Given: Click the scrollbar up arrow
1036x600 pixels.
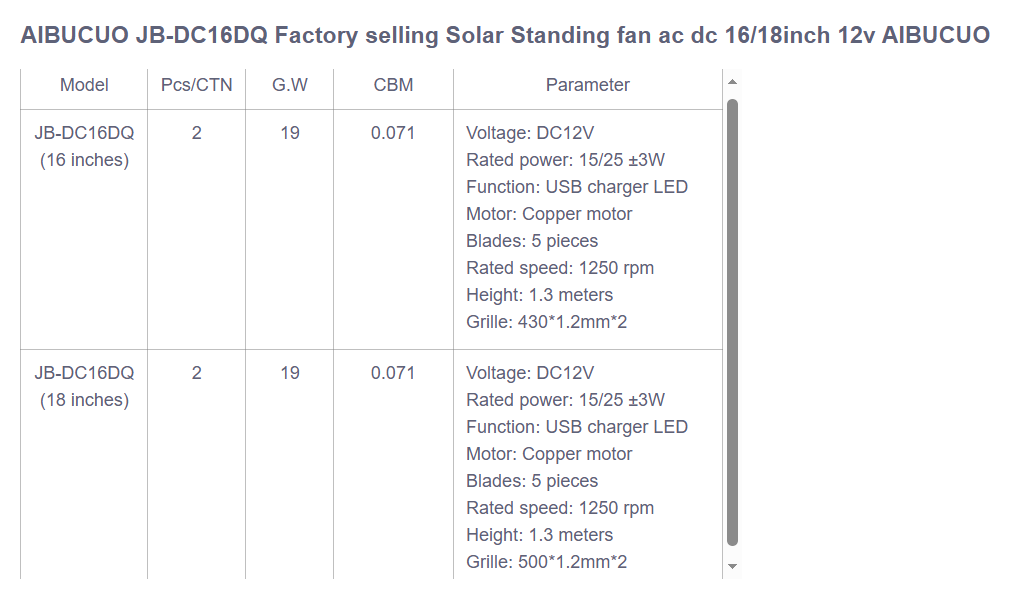Looking at the screenshot, I should click(x=732, y=81).
